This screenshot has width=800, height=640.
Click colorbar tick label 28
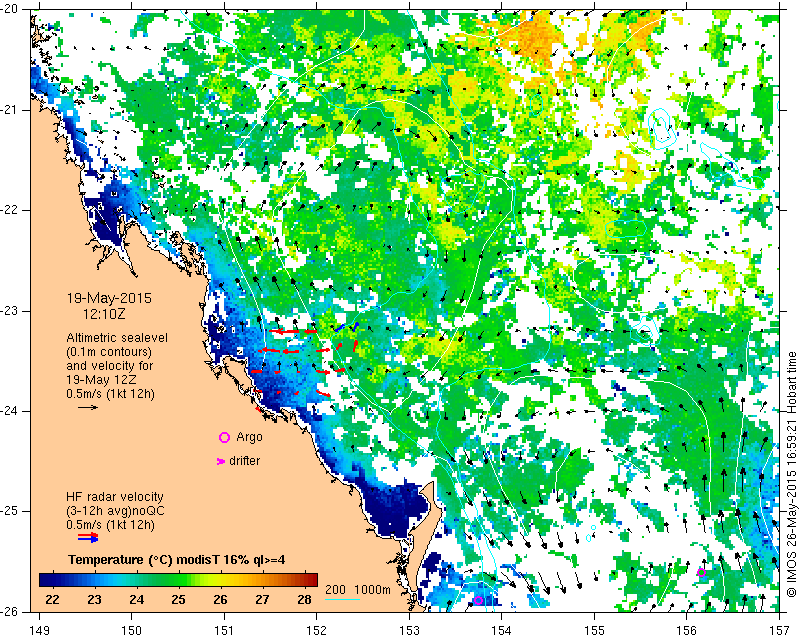(x=304, y=600)
